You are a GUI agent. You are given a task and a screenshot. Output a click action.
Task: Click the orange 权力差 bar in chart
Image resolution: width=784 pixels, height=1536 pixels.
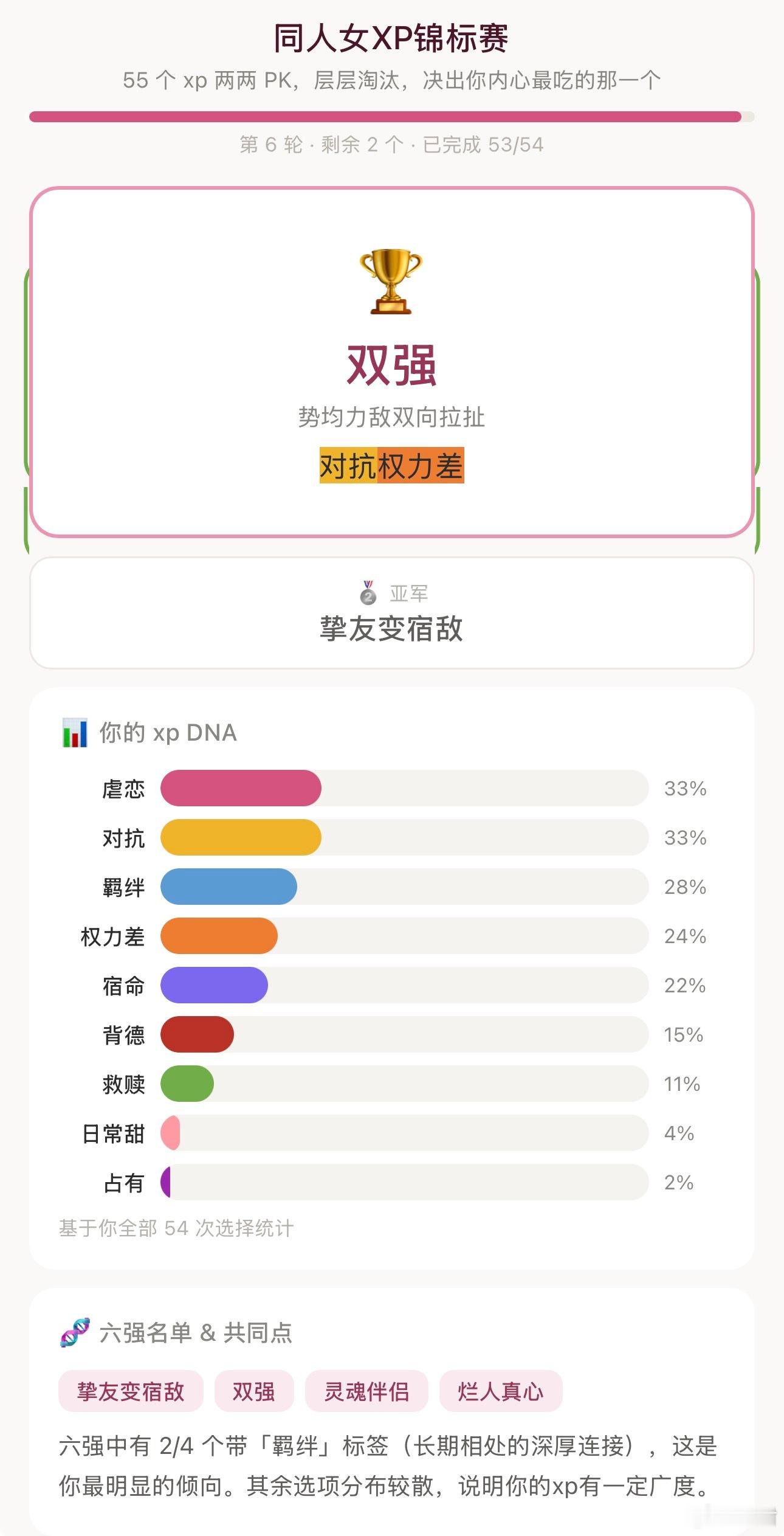219,936
